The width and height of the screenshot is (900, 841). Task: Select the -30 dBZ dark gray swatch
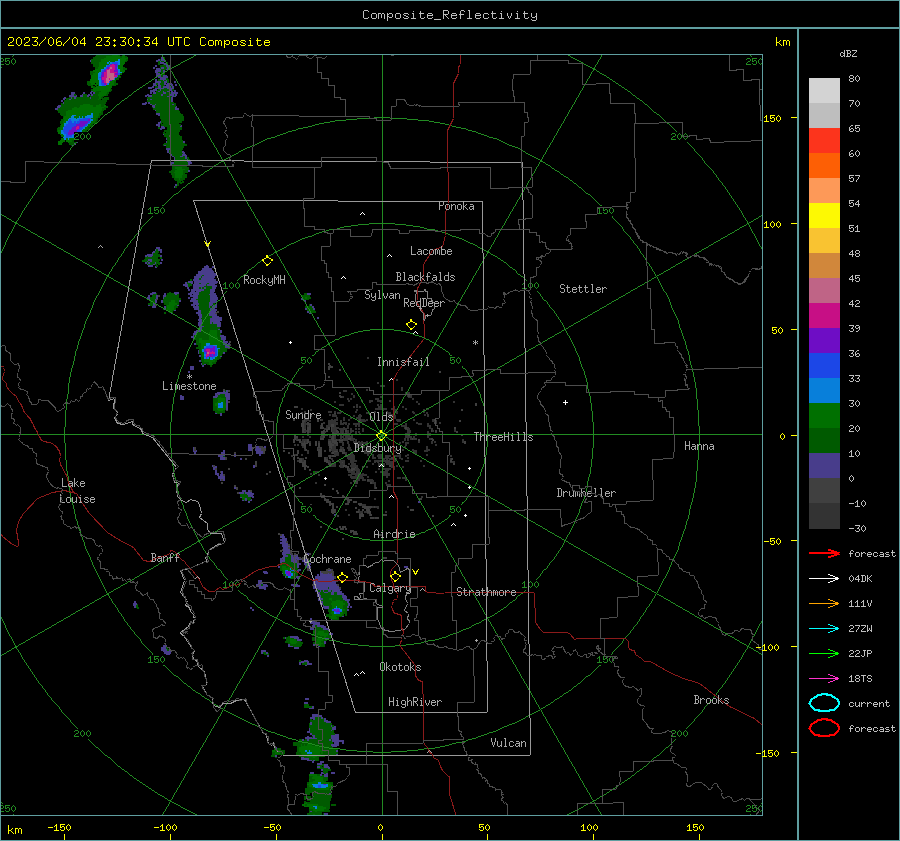[x=824, y=515]
